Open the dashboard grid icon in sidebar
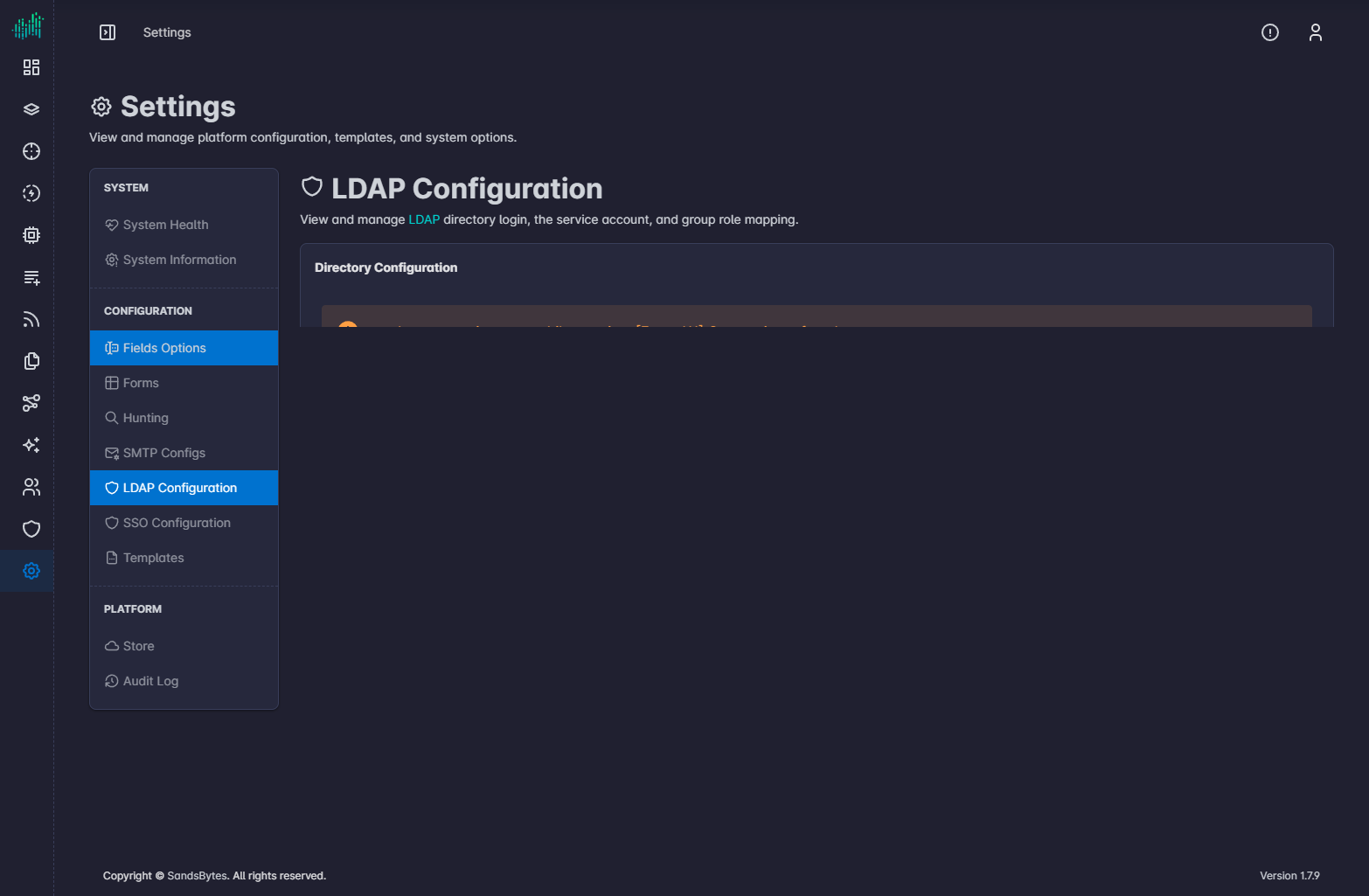The height and width of the screenshot is (896, 1369). [x=31, y=67]
